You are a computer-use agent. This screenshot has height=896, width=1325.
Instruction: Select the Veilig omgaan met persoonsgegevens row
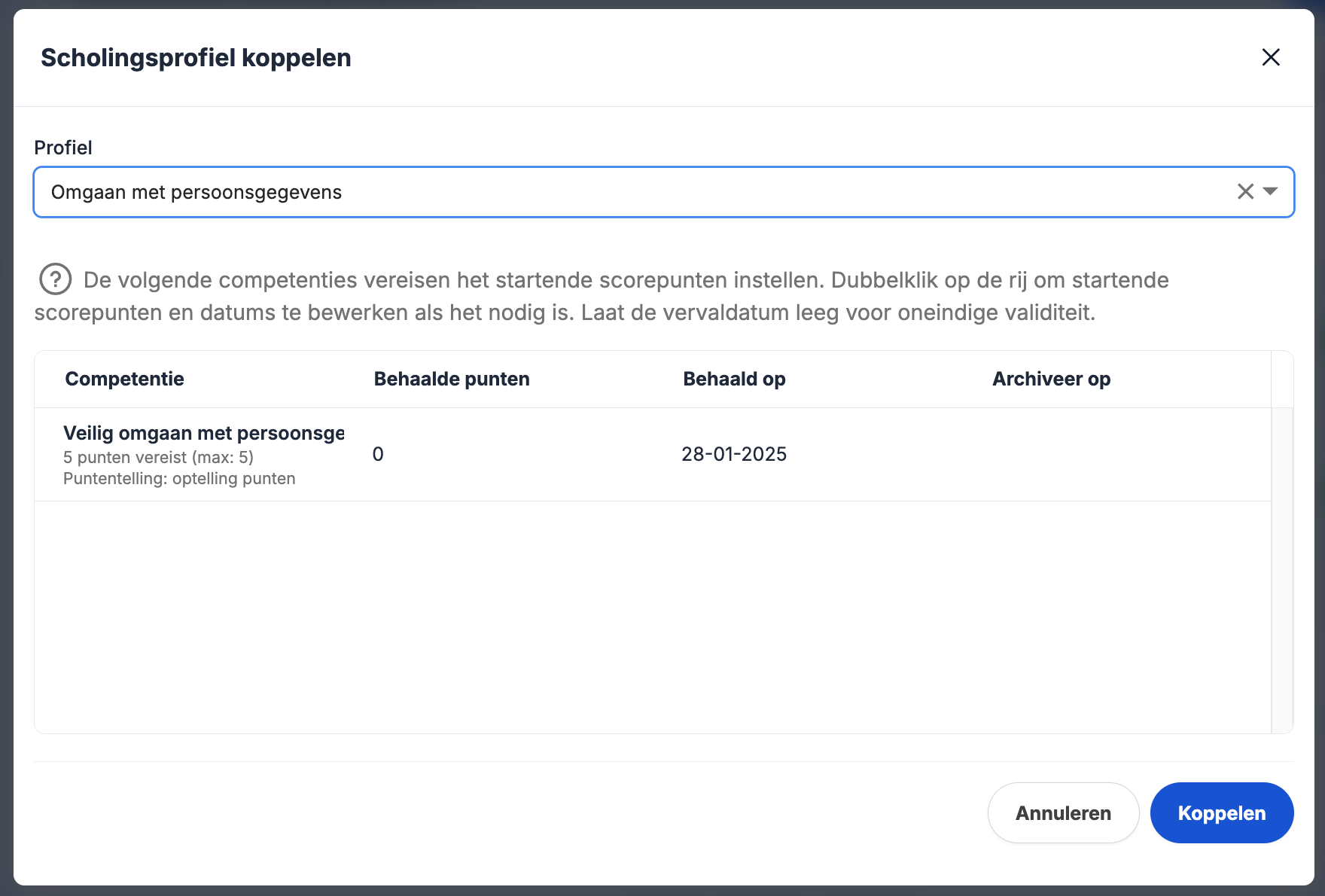[x=203, y=434]
